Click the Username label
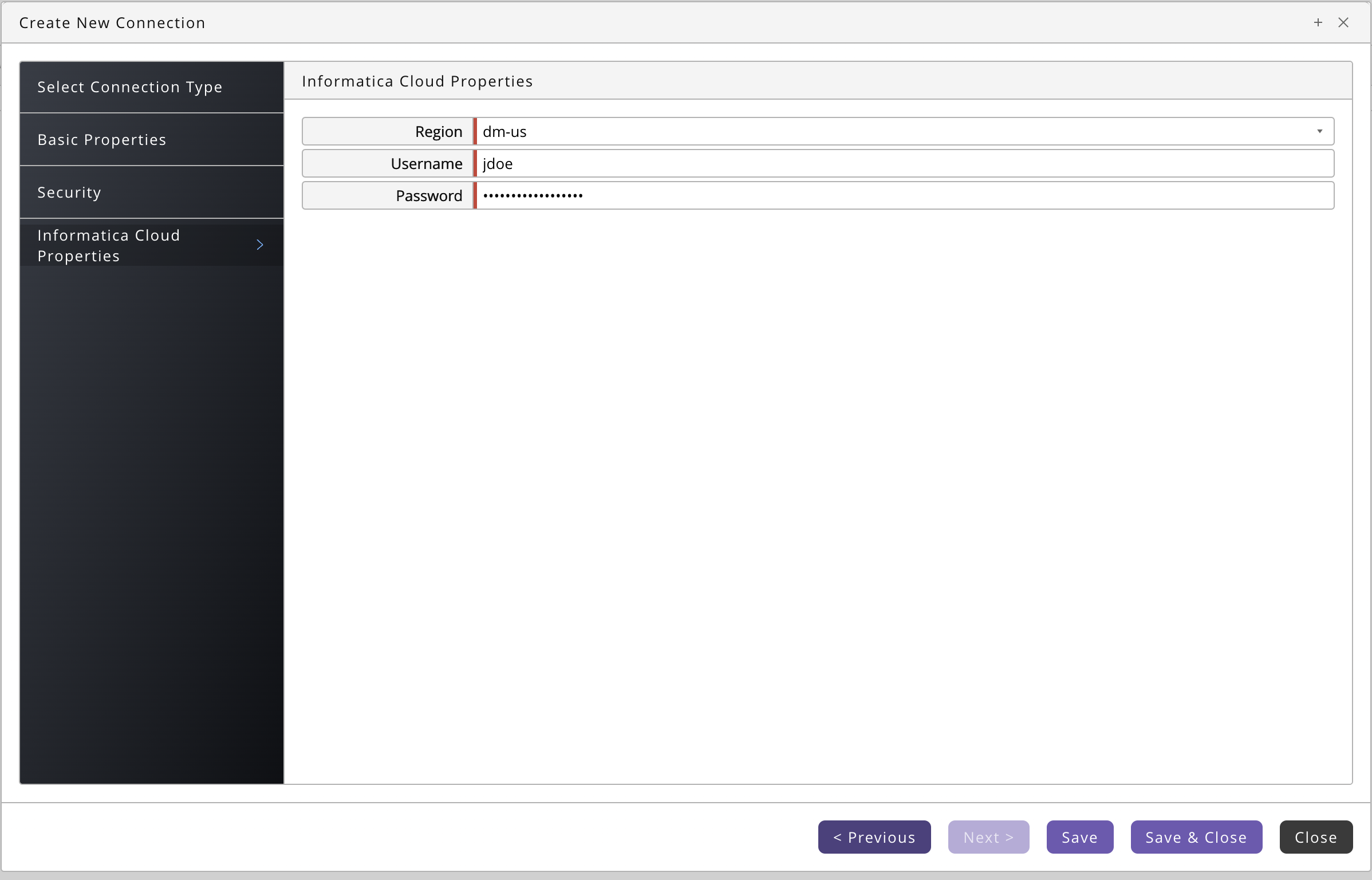1372x880 pixels. 427,164
